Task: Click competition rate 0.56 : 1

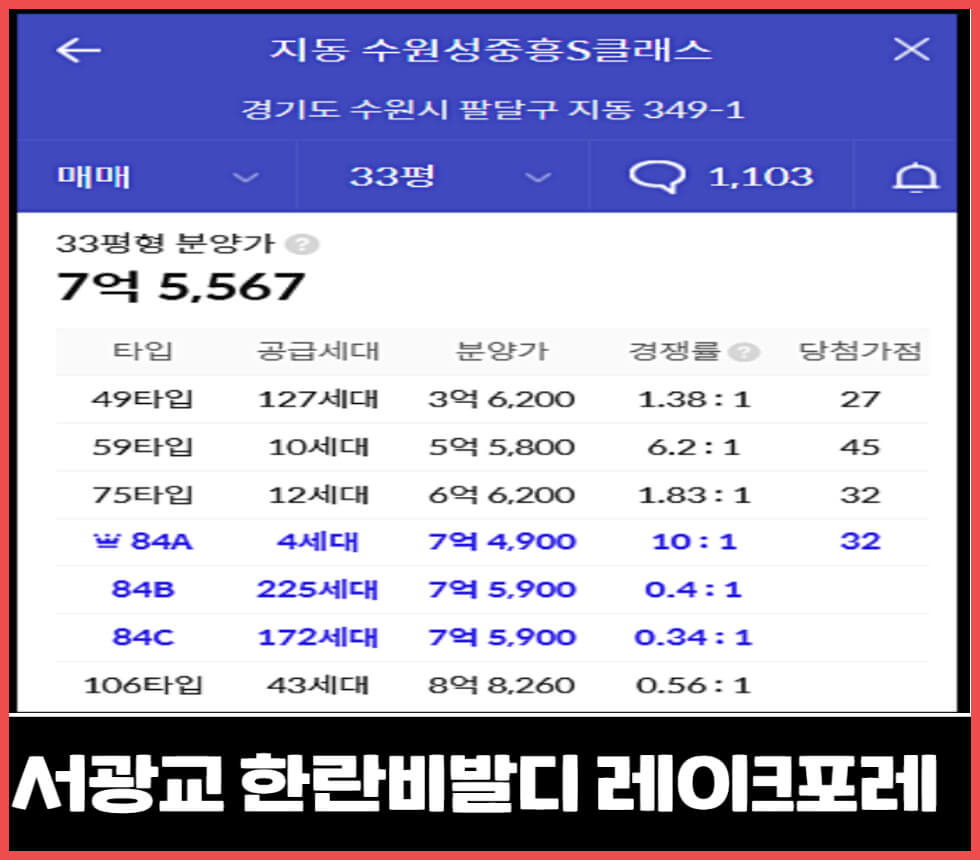Action: [694, 686]
